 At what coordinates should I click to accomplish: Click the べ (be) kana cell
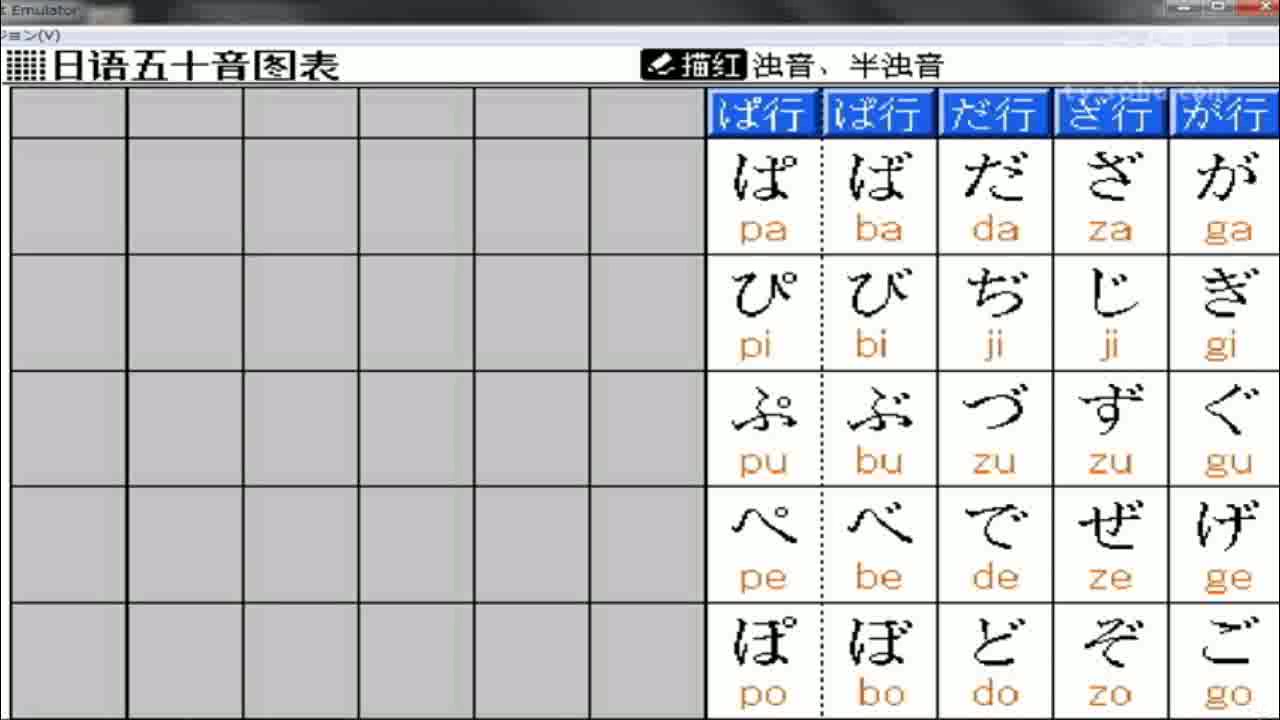tap(880, 545)
